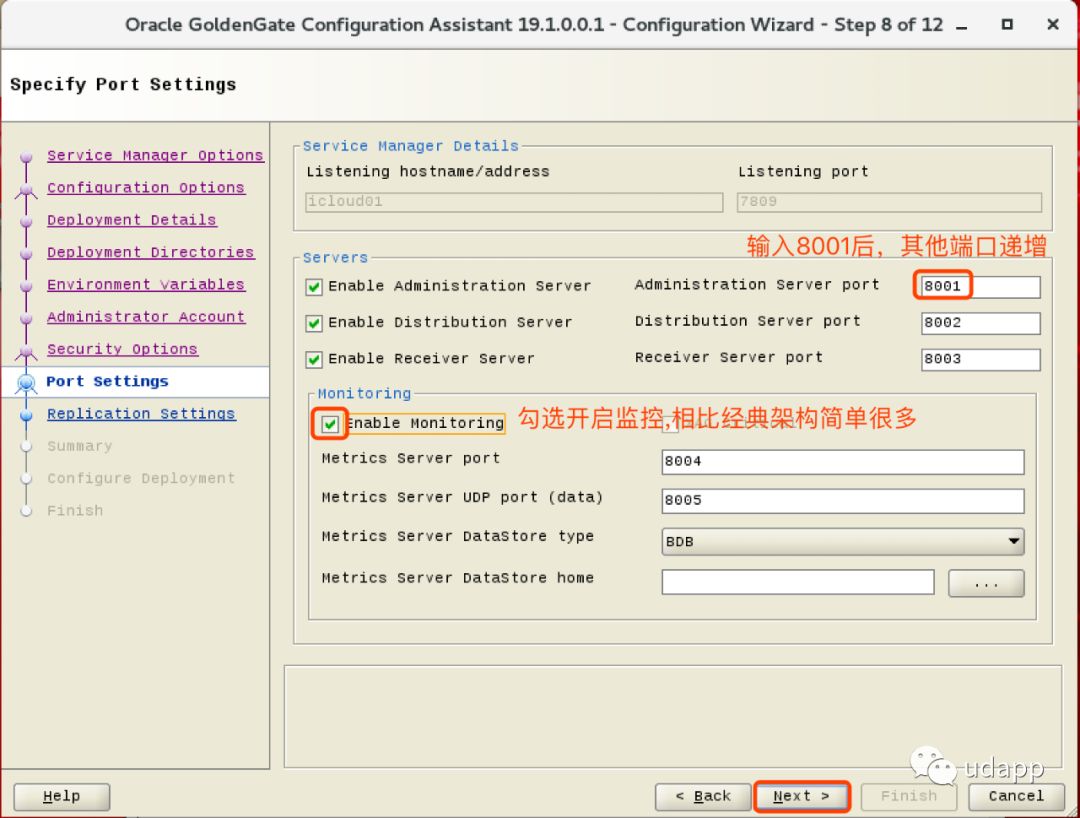Focus the Metrics Server UDP port field
Image resolution: width=1080 pixels, height=818 pixels.
coord(843,501)
